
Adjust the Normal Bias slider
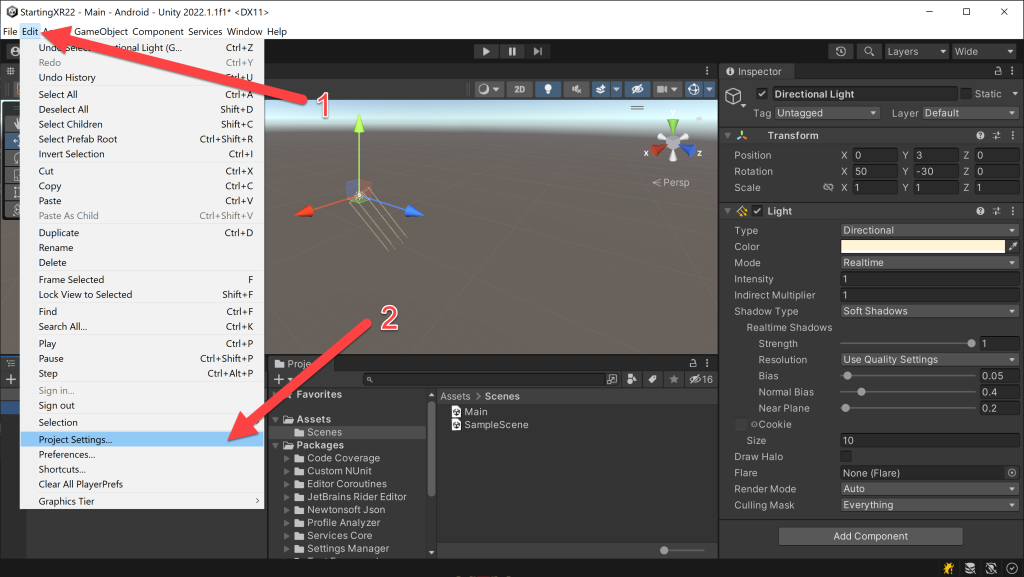908,392
